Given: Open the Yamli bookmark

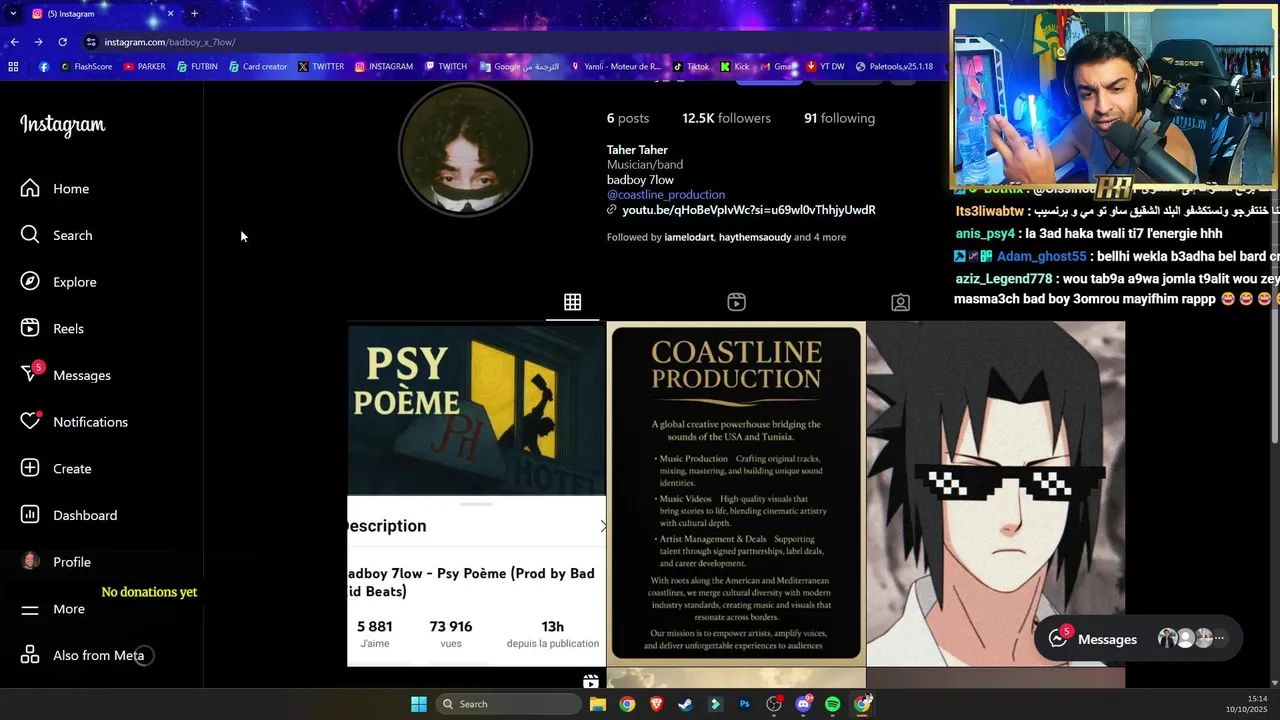Looking at the screenshot, I should 615,67.
